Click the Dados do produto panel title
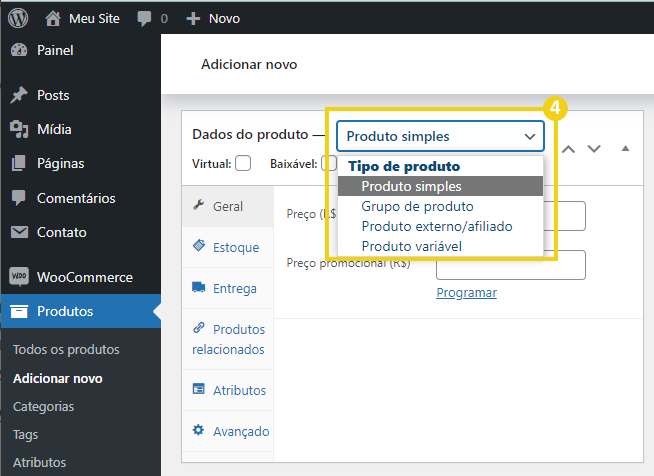 pos(250,134)
